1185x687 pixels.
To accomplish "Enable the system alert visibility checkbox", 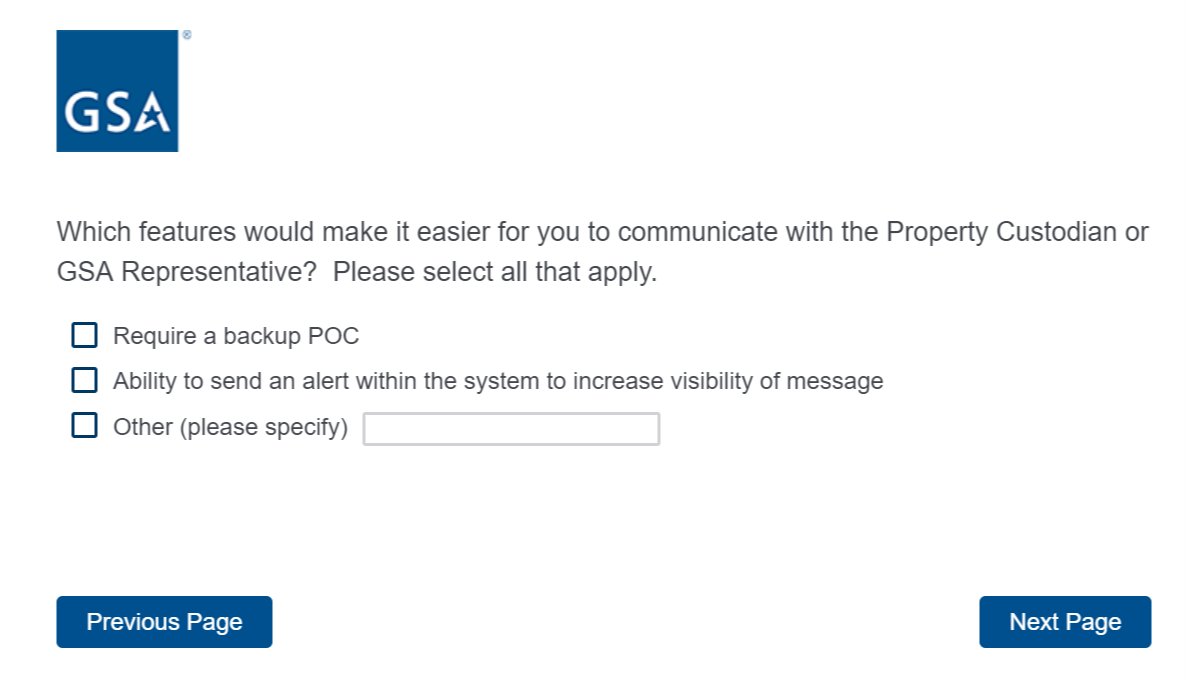I will 85,380.
